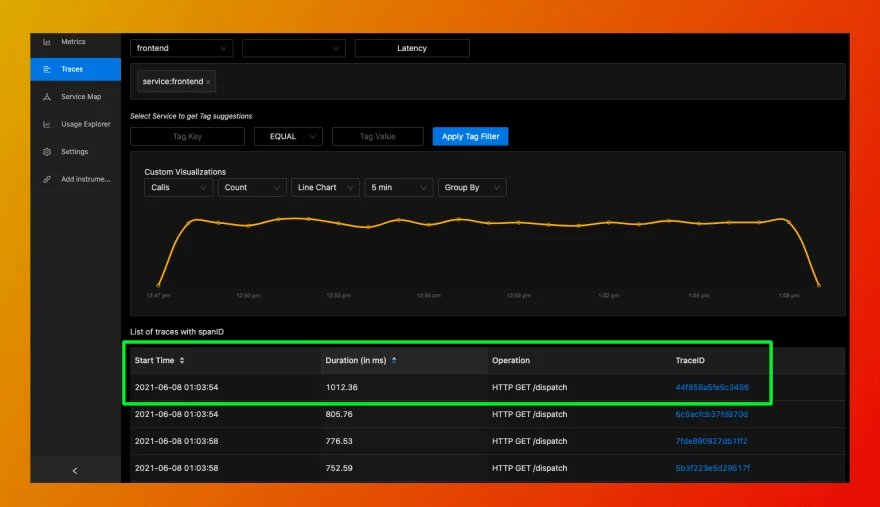Click start time in the 805.76 row
Screen dimensions: 880x507
tap(176, 414)
